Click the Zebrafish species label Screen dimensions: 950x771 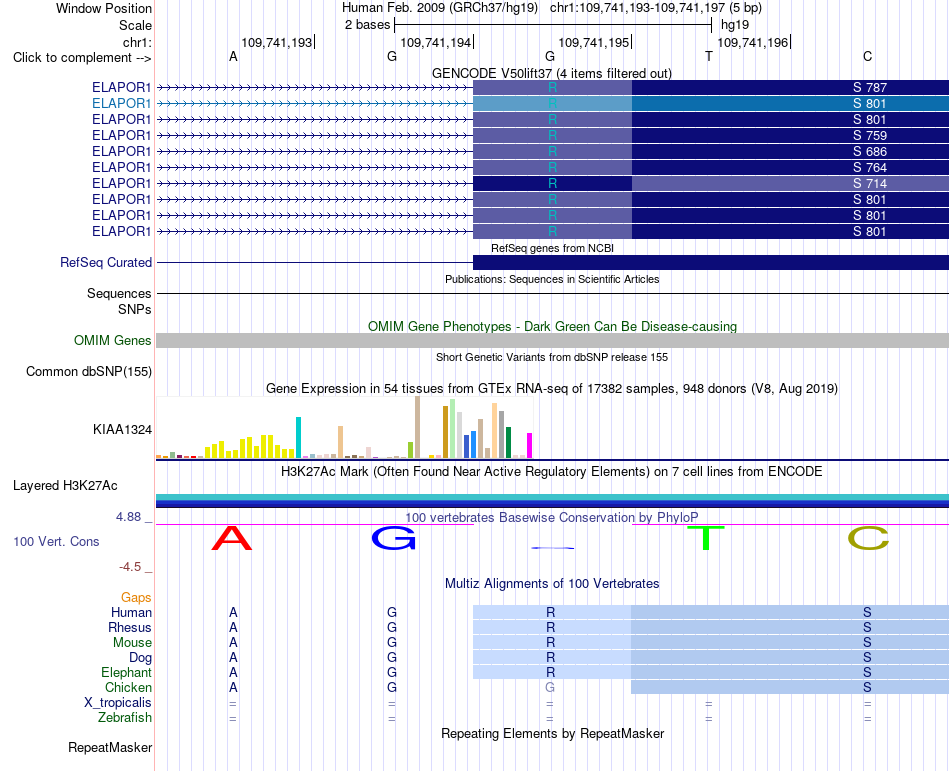(125, 718)
